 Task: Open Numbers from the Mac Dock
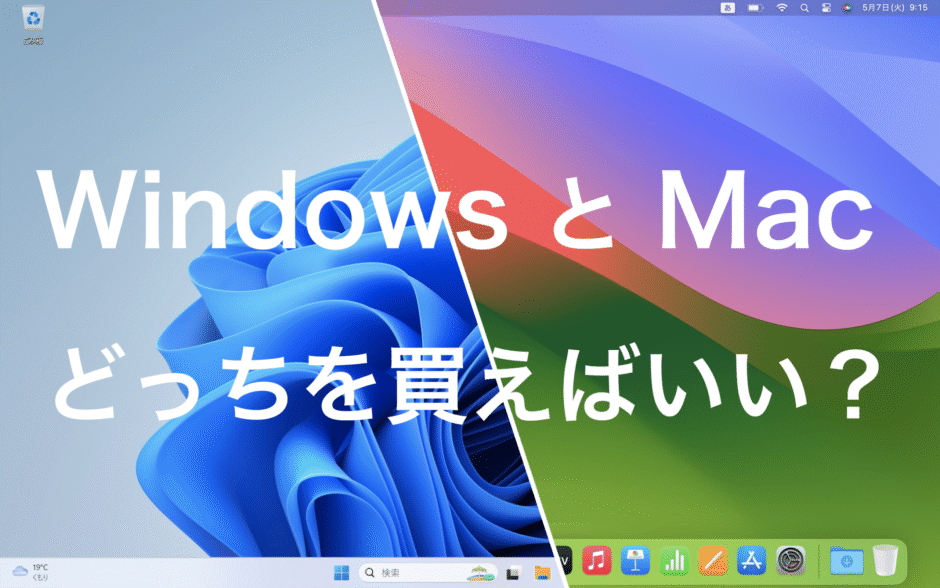pyautogui.click(x=674, y=560)
